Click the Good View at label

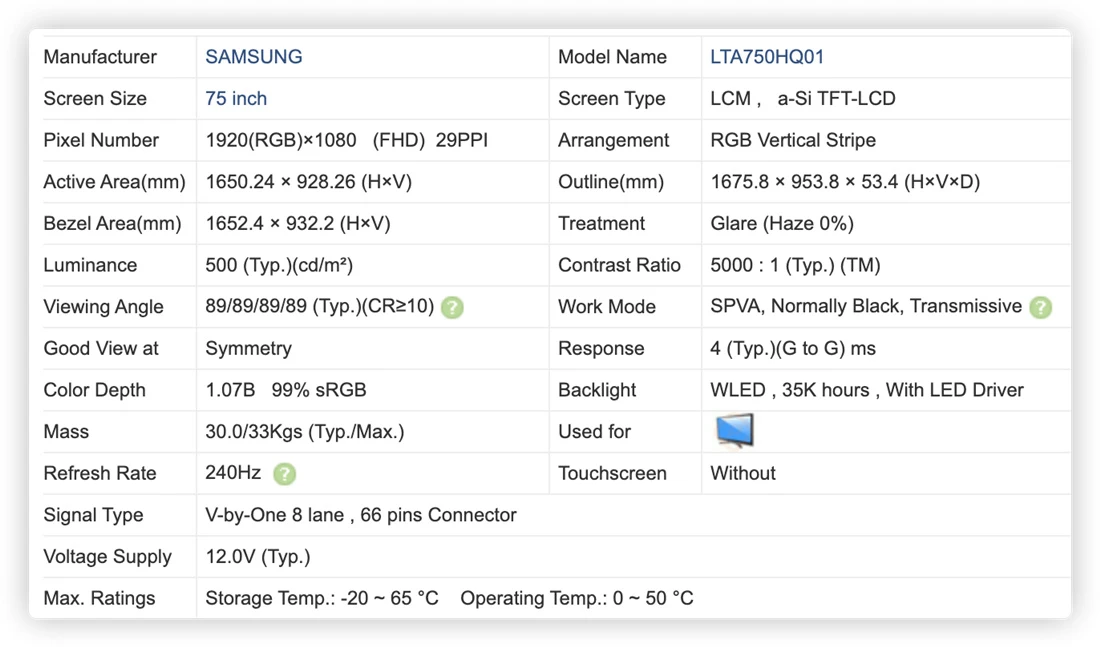click(x=101, y=348)
